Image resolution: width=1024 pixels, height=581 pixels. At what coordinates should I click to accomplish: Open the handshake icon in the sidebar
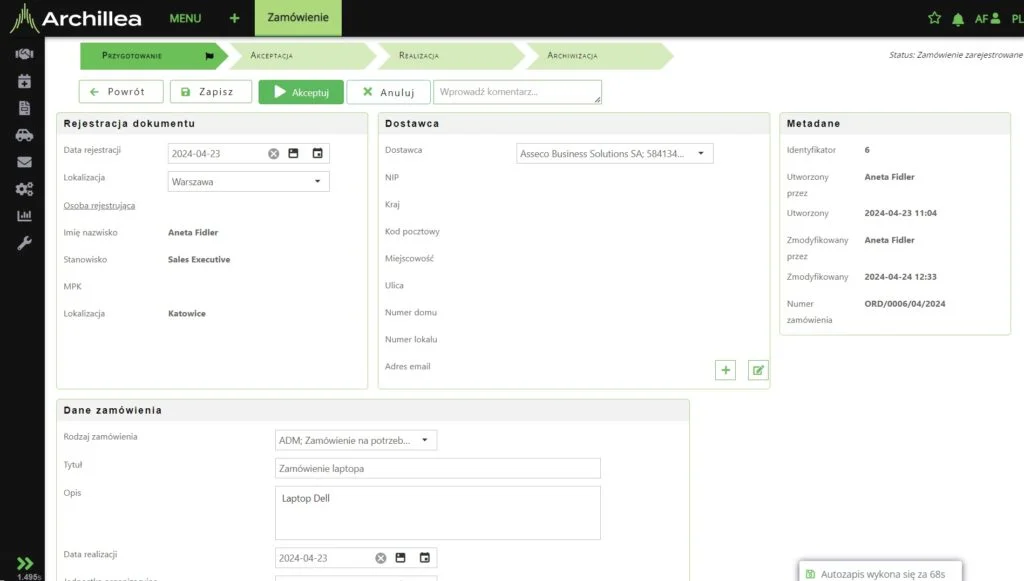[x=24, y=54]
